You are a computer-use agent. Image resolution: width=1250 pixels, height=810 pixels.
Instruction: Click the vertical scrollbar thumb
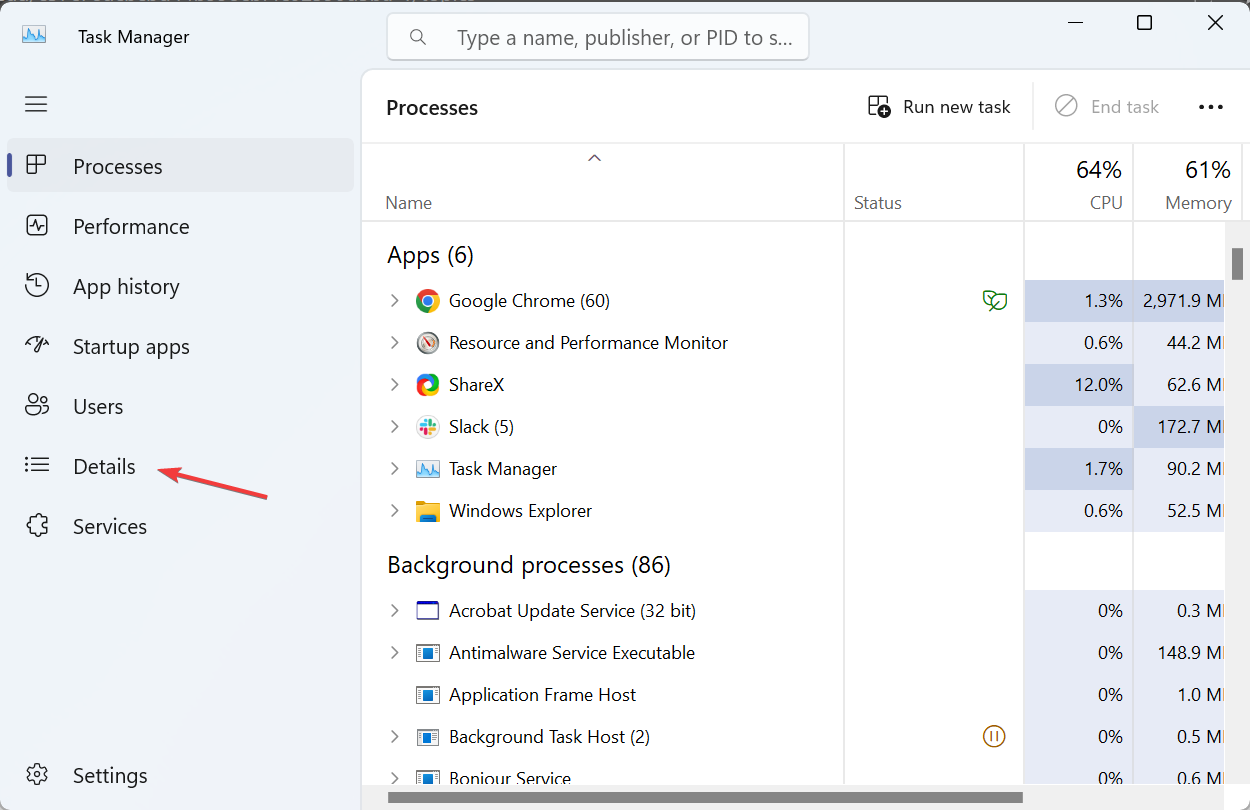click(1237, 264)
